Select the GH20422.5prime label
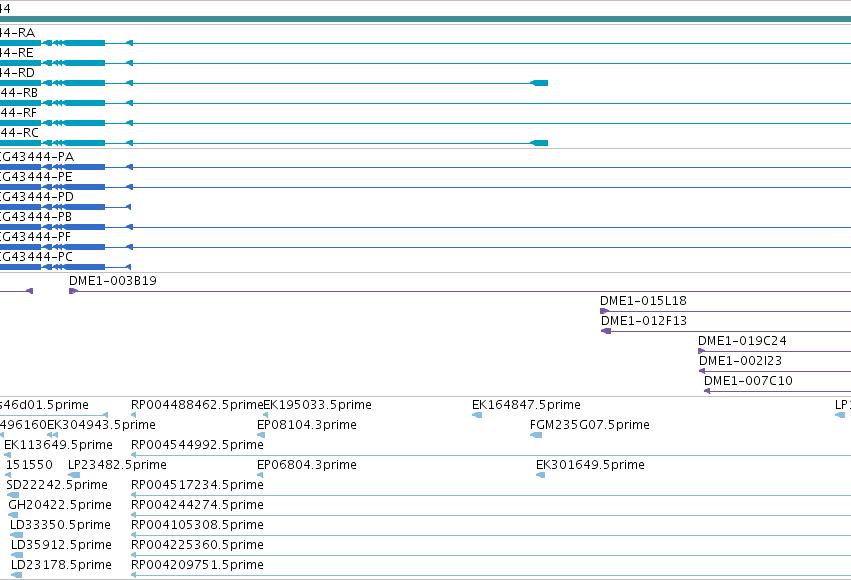851x580 pixels. (60, 505)
